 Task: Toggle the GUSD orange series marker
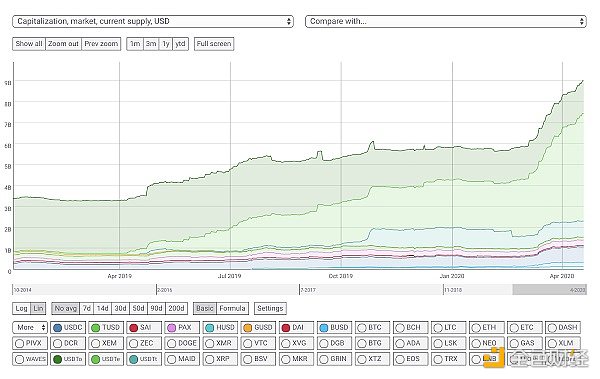248,328
